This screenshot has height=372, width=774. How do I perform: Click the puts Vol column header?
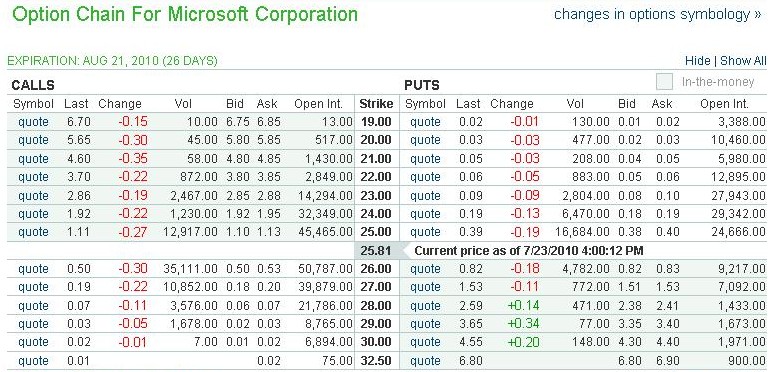pyautogui.click(x=575, y=104)
